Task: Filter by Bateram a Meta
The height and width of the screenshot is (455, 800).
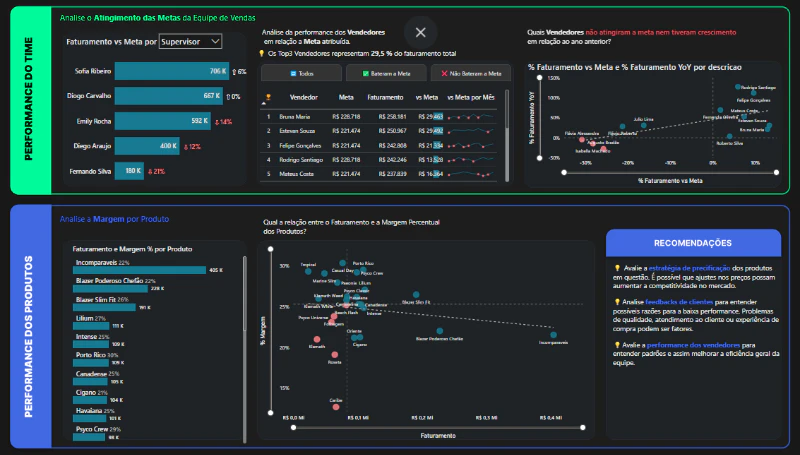Action: [386, 73]
